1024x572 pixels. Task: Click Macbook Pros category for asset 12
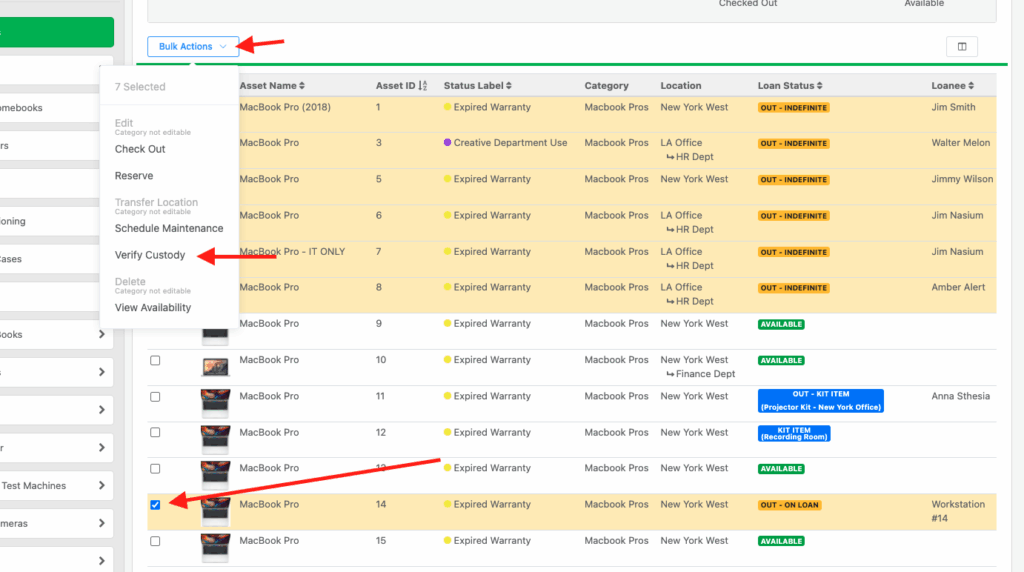616,432
